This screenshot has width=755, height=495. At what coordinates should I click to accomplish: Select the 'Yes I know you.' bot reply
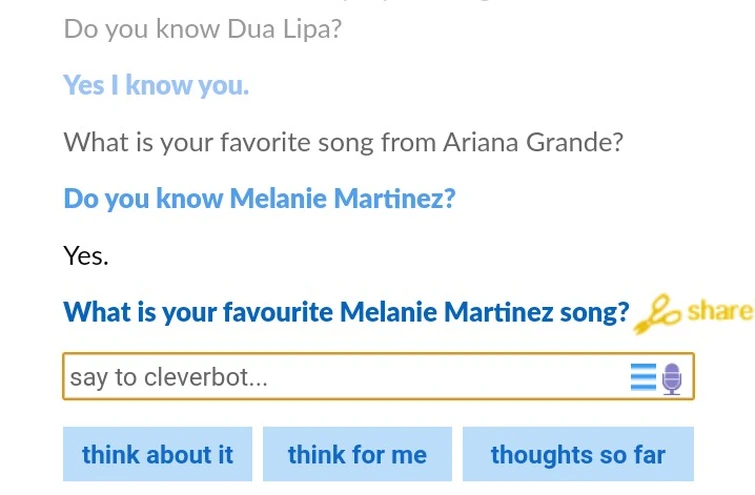coord(156,86)
